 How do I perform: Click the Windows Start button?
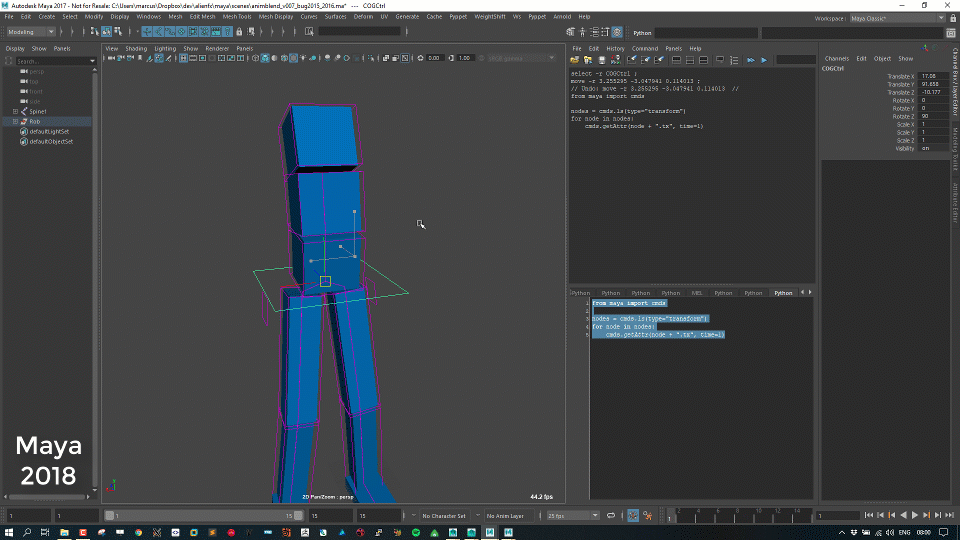coord(9,533)
